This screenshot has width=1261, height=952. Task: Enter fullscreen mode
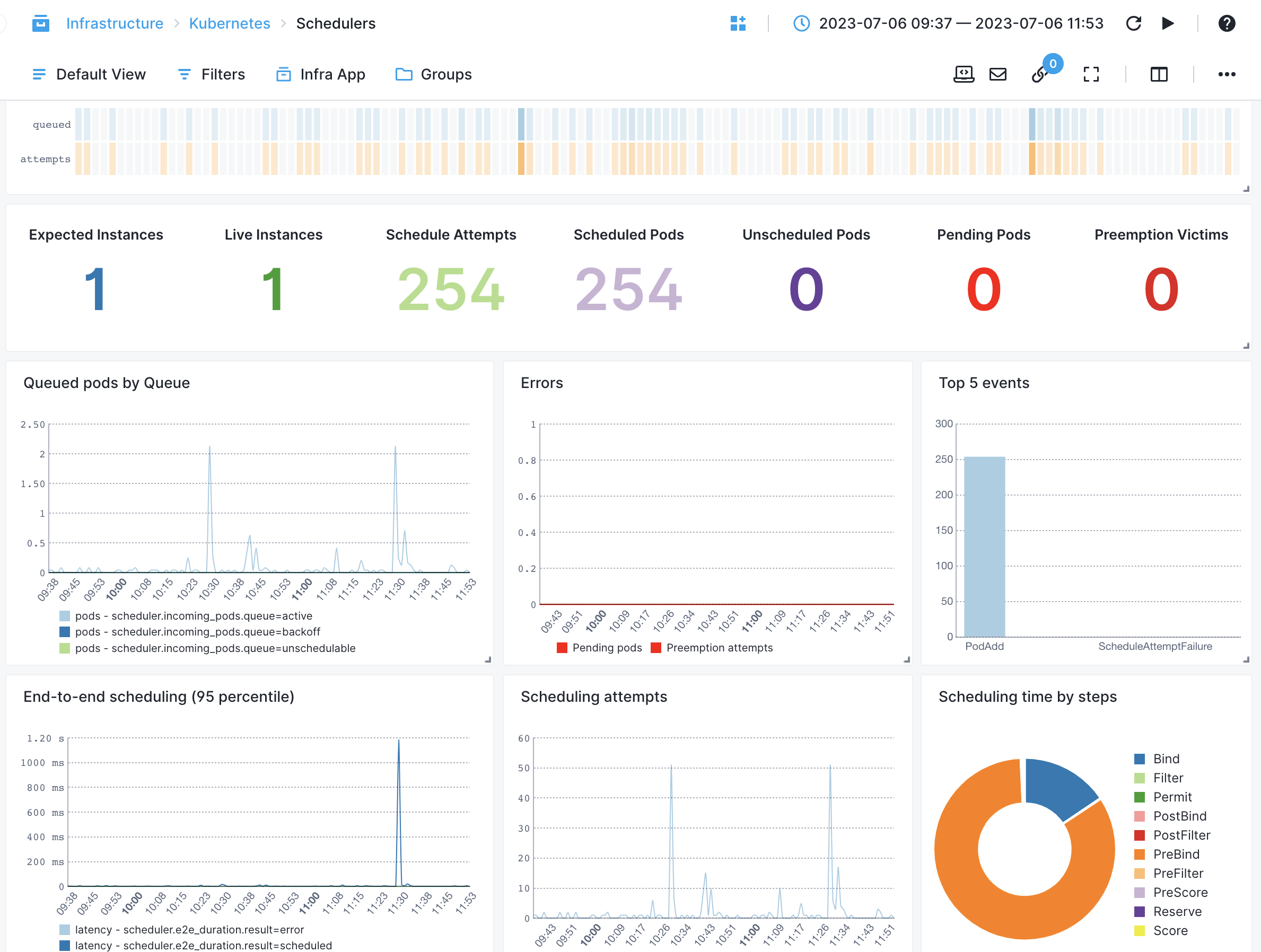click(1091, 75)
